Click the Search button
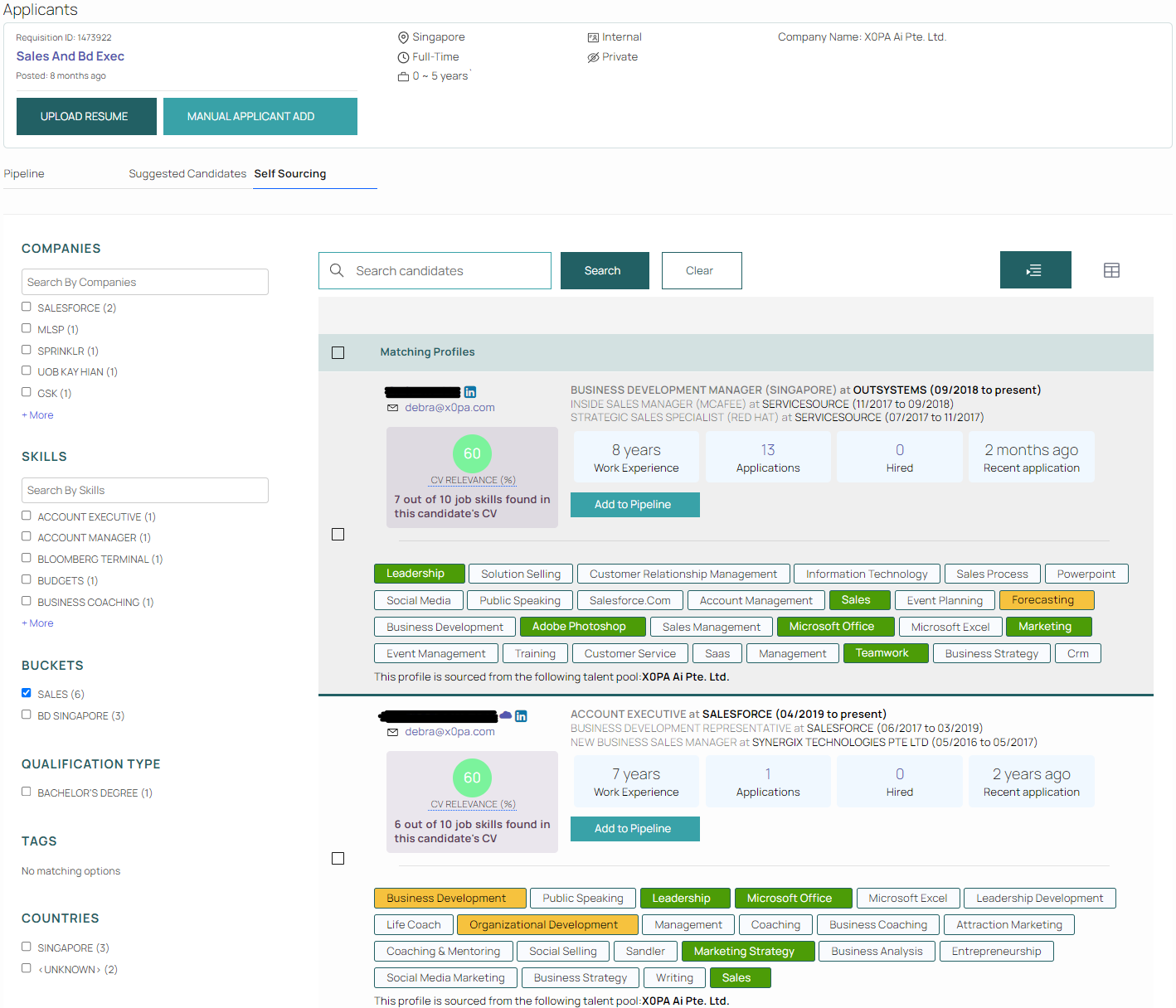This screenshot has width=1176, height=1008. click(x=605, y=270)
